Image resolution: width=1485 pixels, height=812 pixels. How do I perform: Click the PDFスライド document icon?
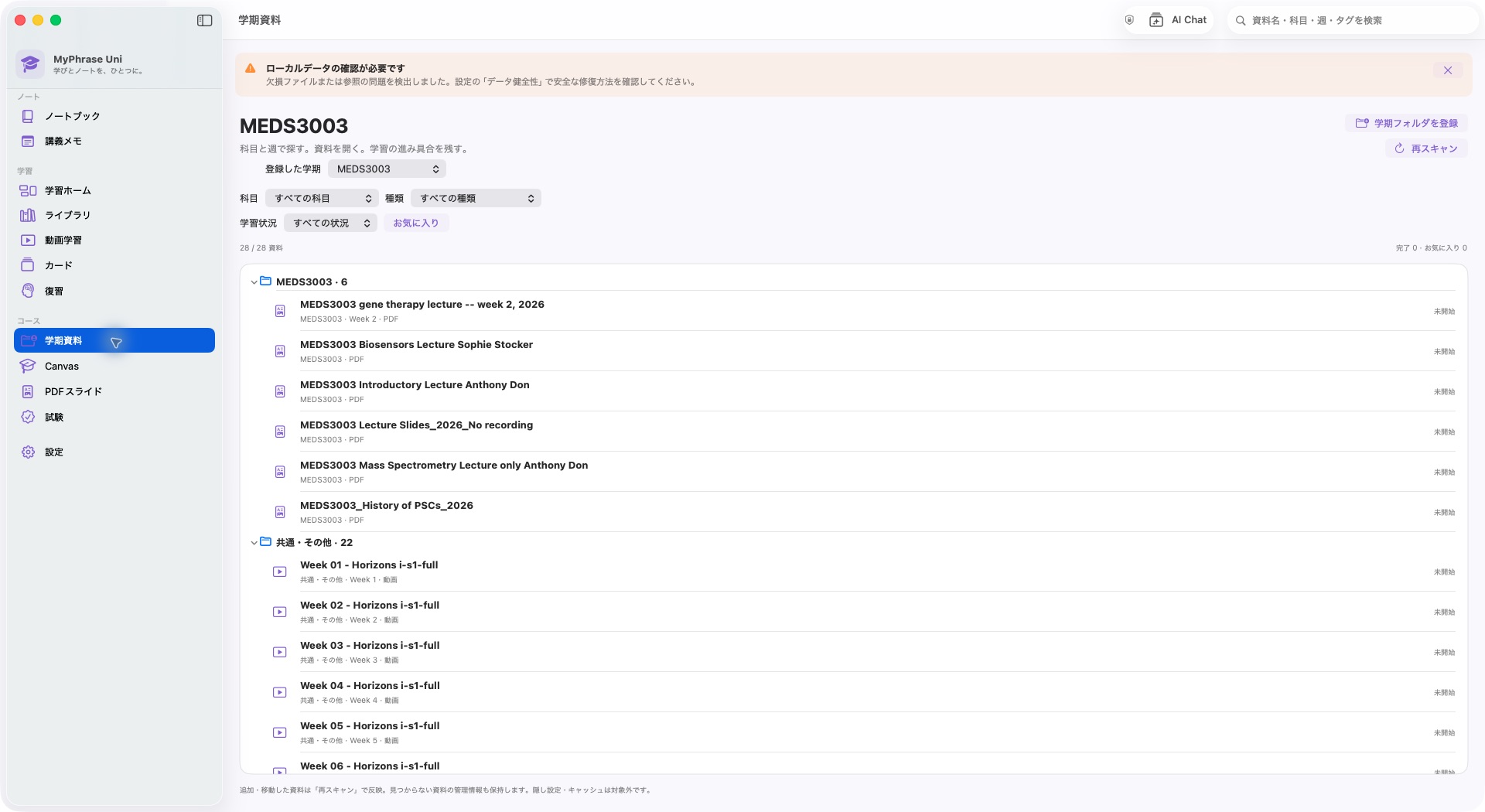point(28,392)
